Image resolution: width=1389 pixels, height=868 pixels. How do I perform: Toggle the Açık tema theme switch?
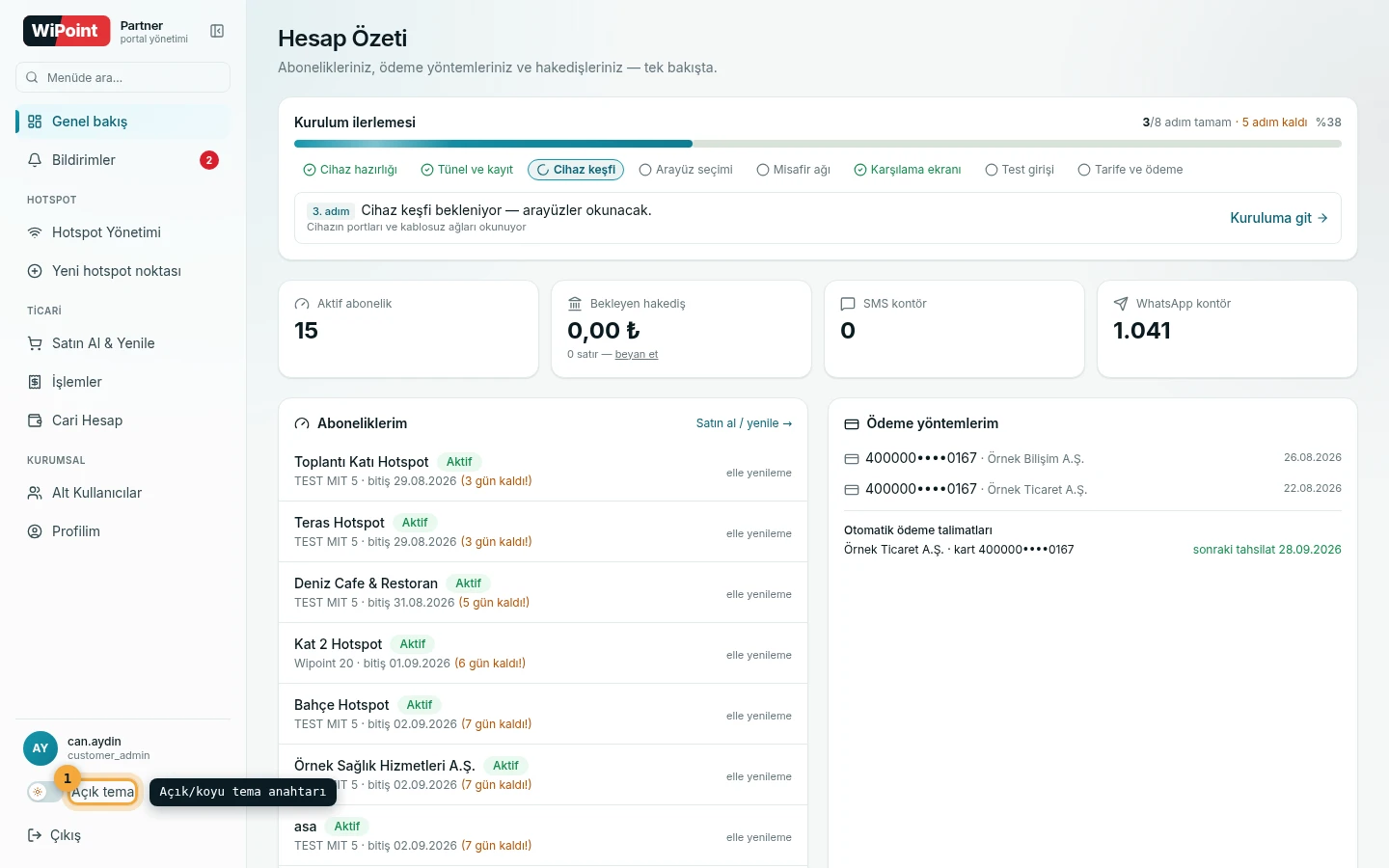pyautogui.click(x=45, y=792)
